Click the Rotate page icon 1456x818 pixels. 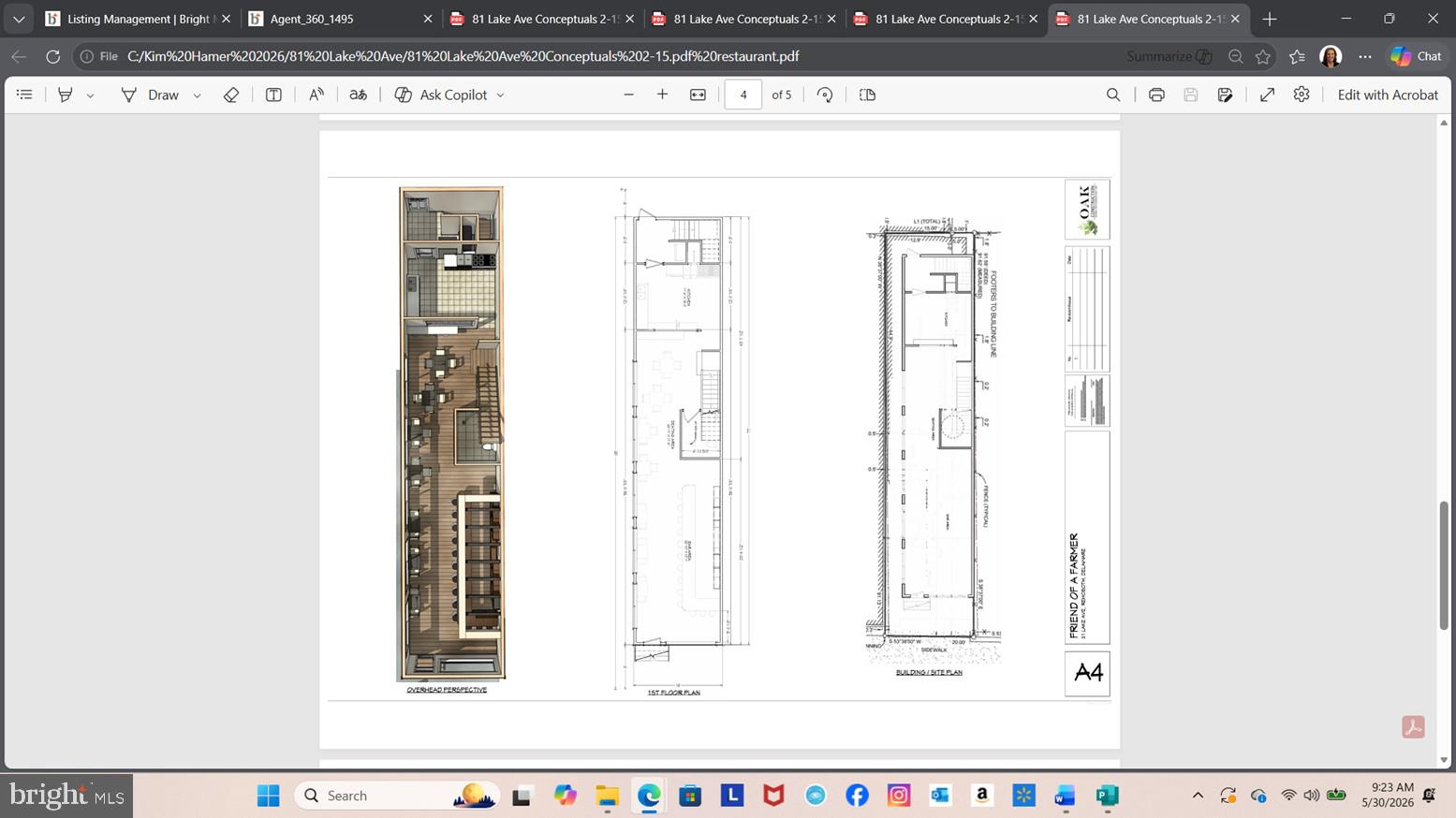pyautogui.click(x=825, y=95)
